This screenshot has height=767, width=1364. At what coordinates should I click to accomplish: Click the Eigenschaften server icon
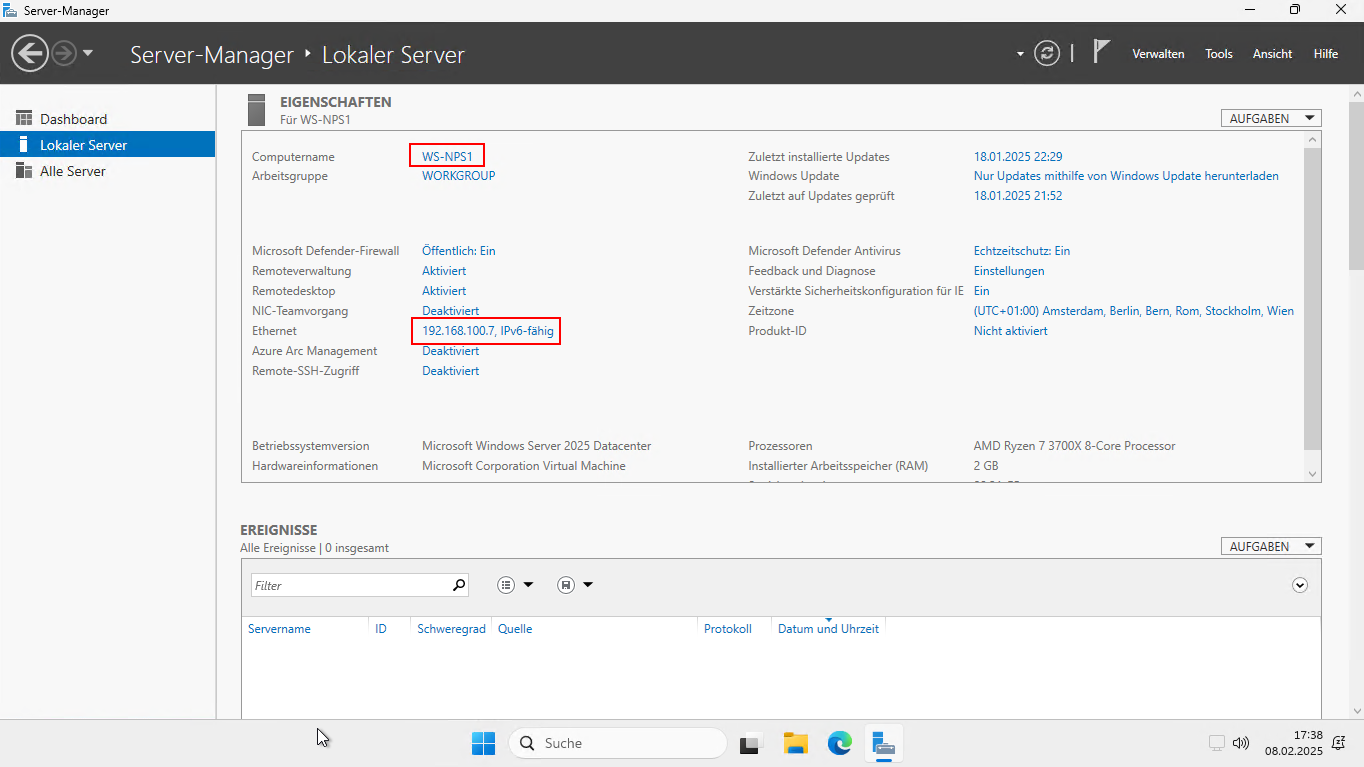click(x=257, y=109)
